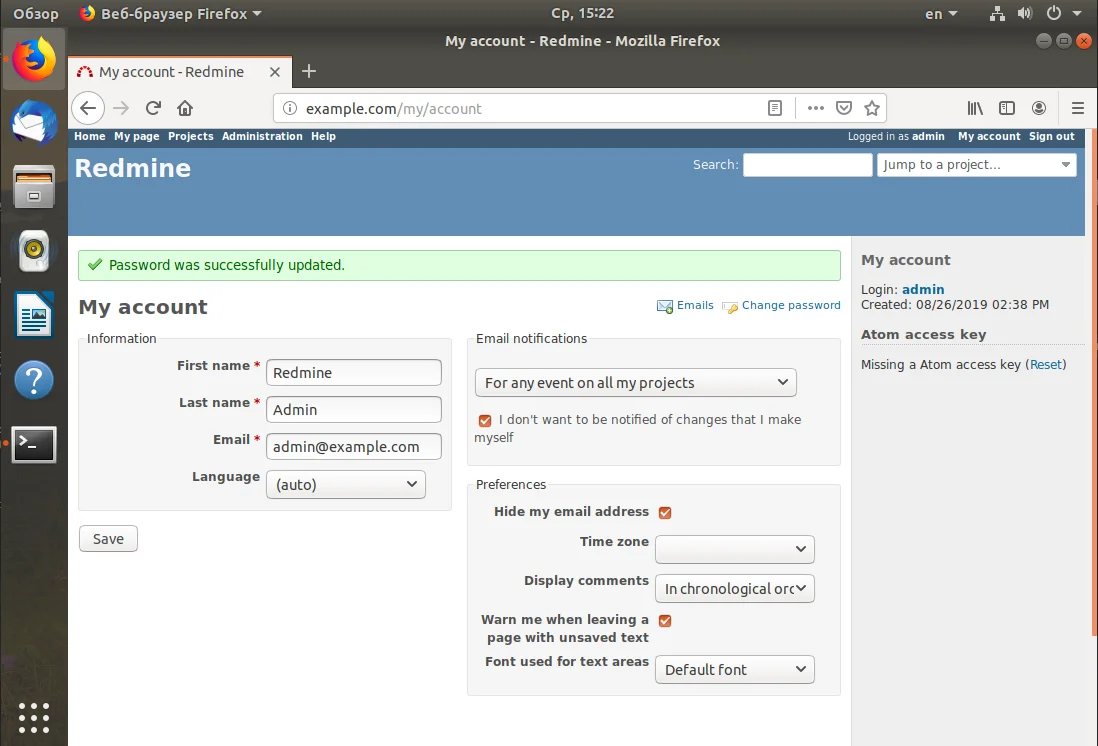
Task: Open Terminal from the dock
Action: pos(34,444)
